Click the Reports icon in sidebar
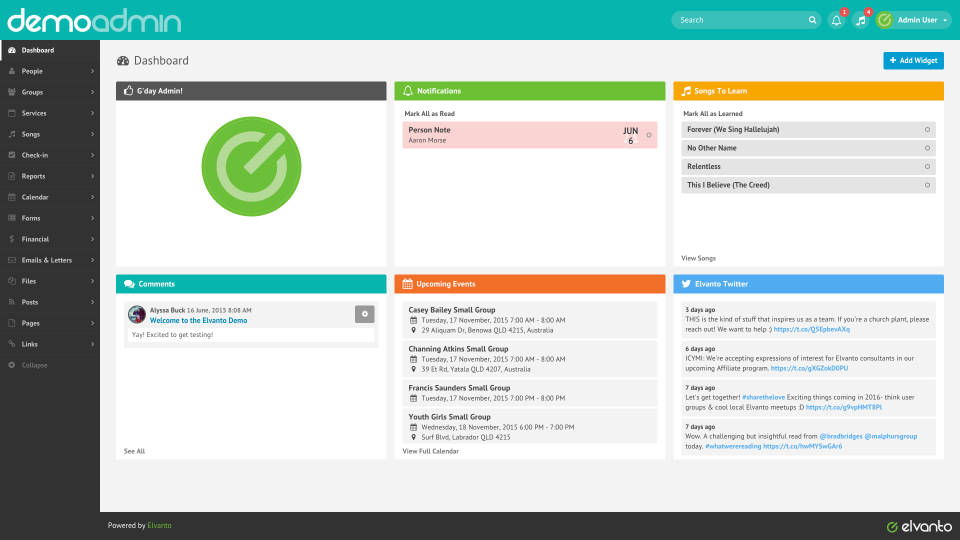The image size is (960, 540). 12,176
